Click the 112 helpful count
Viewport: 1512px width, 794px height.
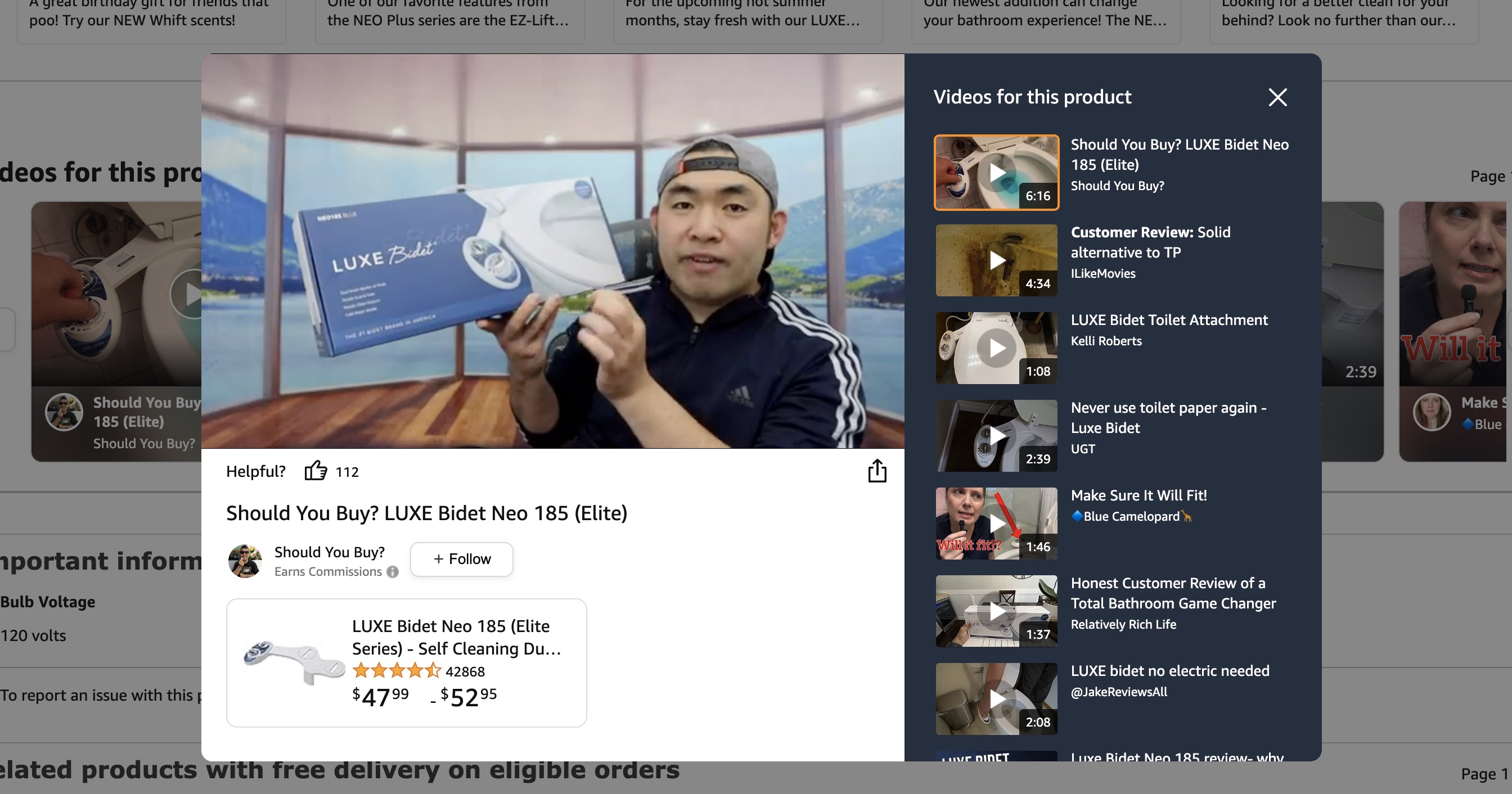coord(347,472)
